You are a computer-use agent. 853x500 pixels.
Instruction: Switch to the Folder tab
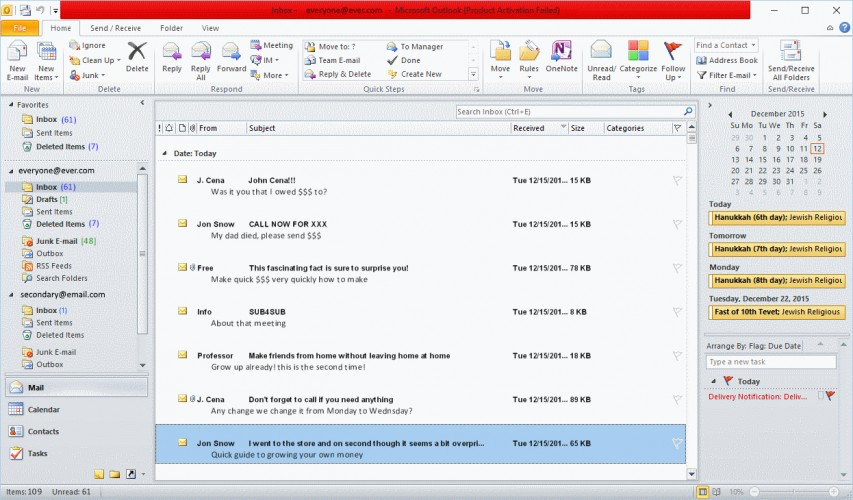tap(171, 28)
